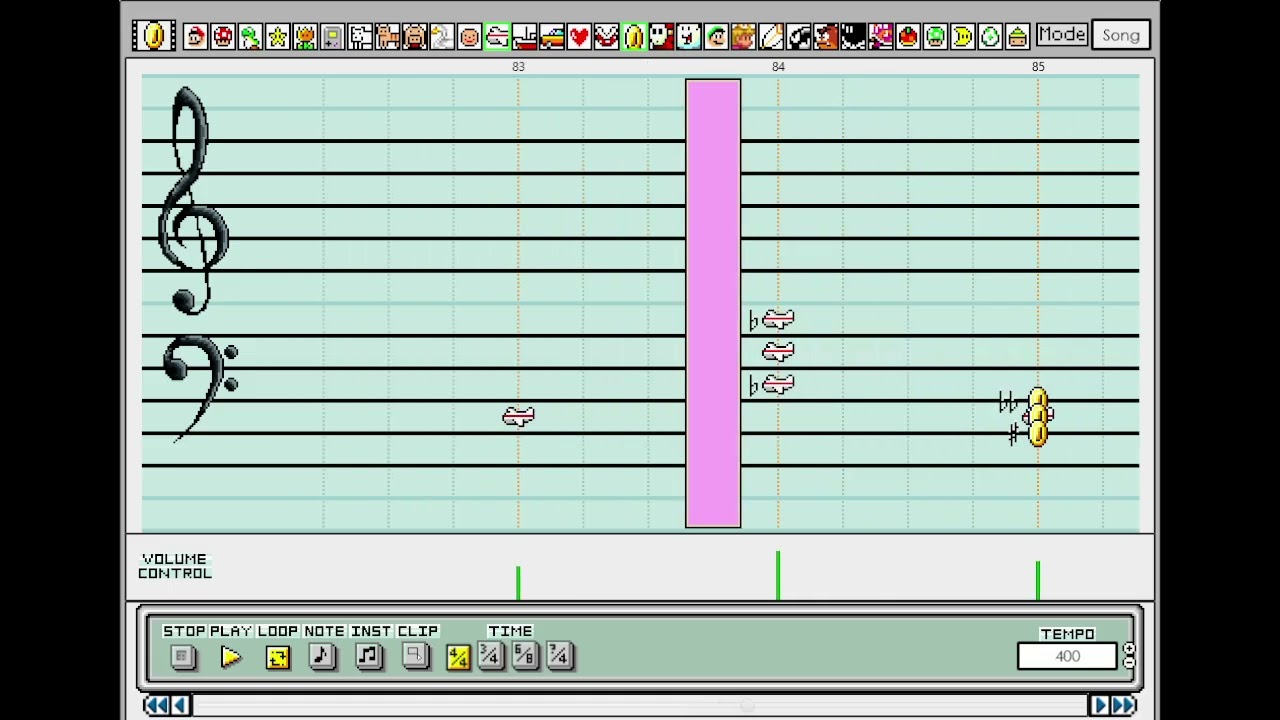
Task: Select the green 1-up mushroom instrument
Action: click(935, 37)
